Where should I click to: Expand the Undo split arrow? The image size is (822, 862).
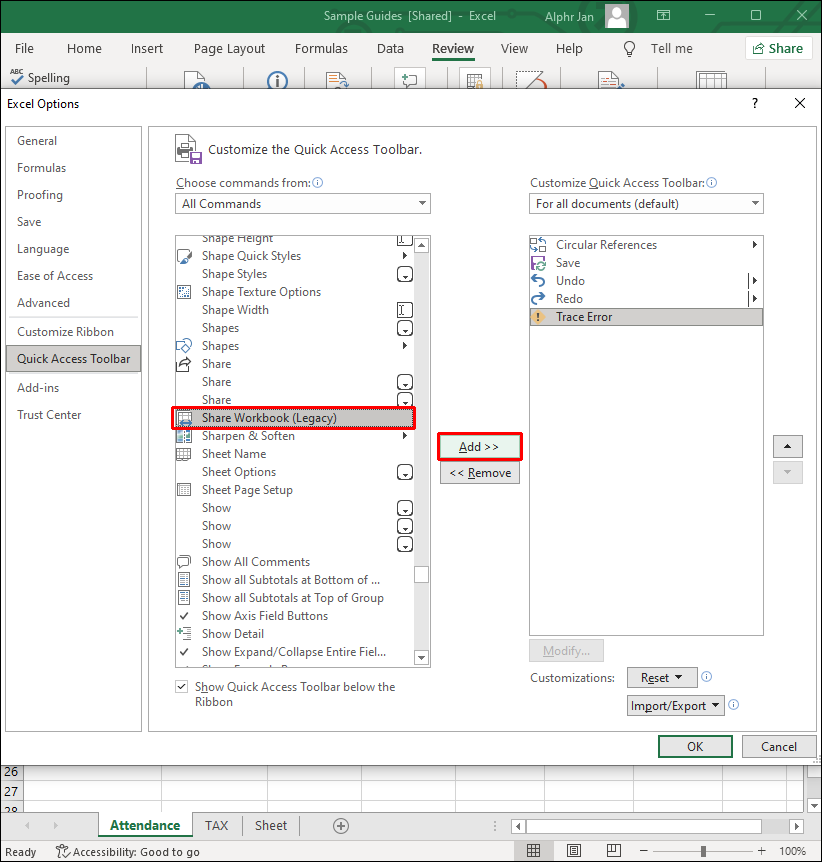coord(755,280)
